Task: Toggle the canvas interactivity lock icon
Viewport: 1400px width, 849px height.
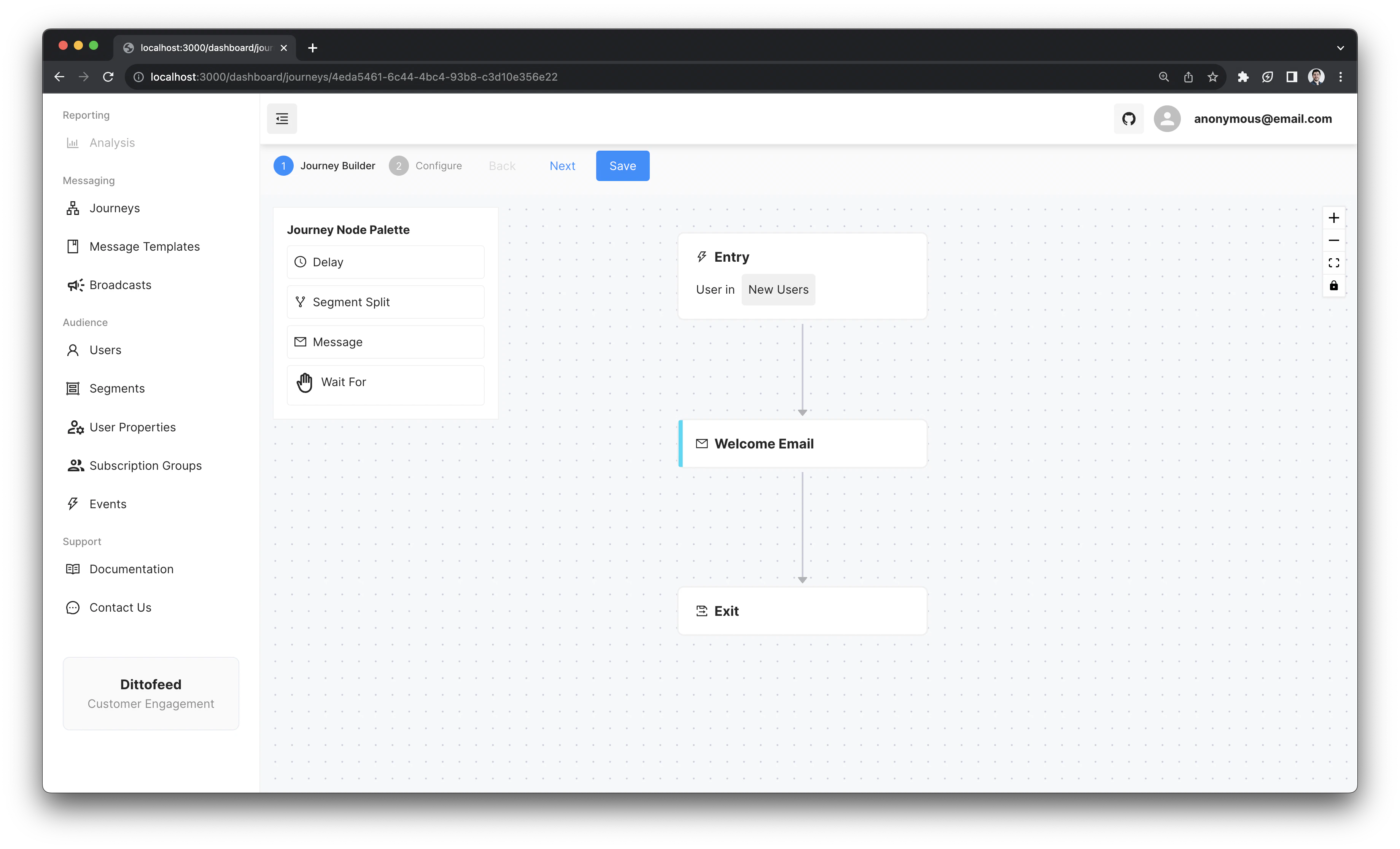Action: click(1333, 285)
